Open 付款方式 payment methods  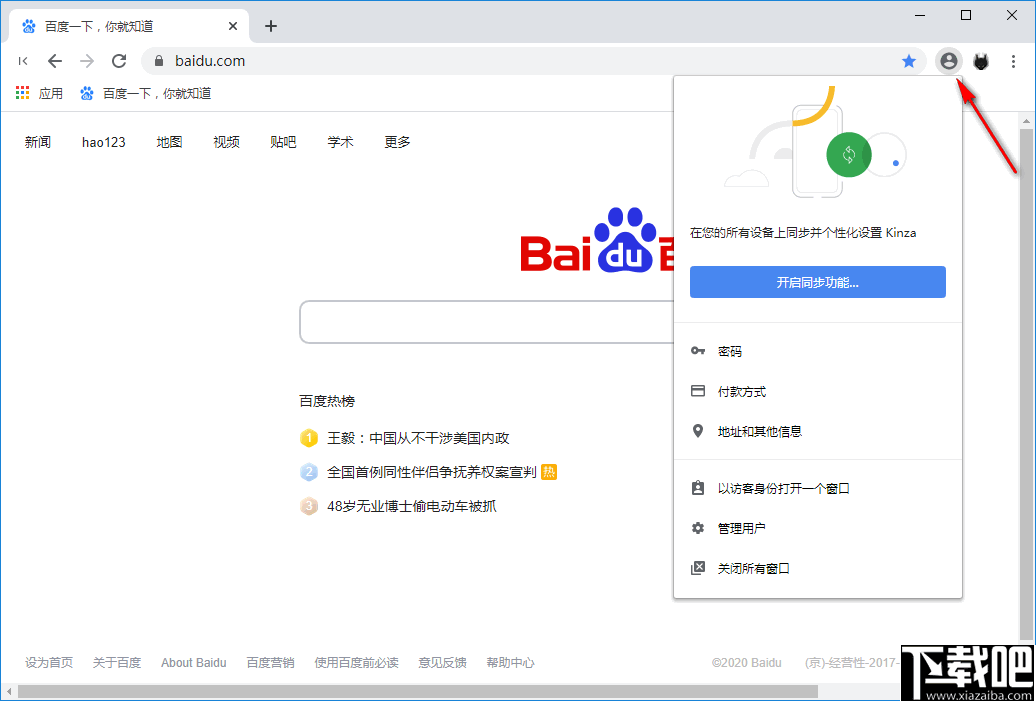(818, 392)
